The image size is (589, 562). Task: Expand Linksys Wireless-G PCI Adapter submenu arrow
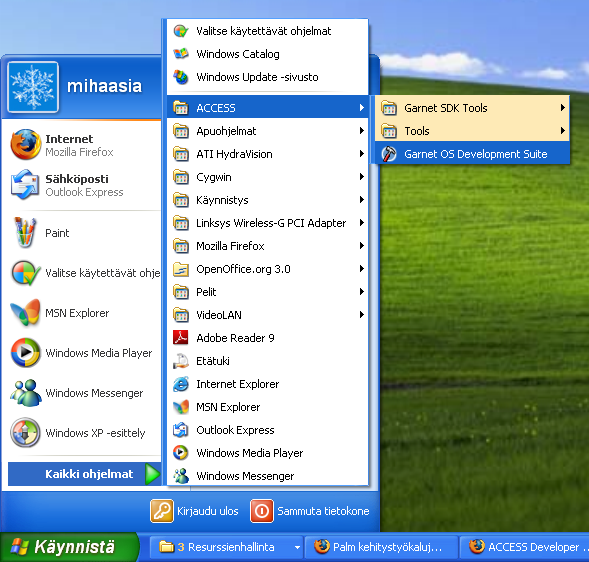click(x=362, y=223)
